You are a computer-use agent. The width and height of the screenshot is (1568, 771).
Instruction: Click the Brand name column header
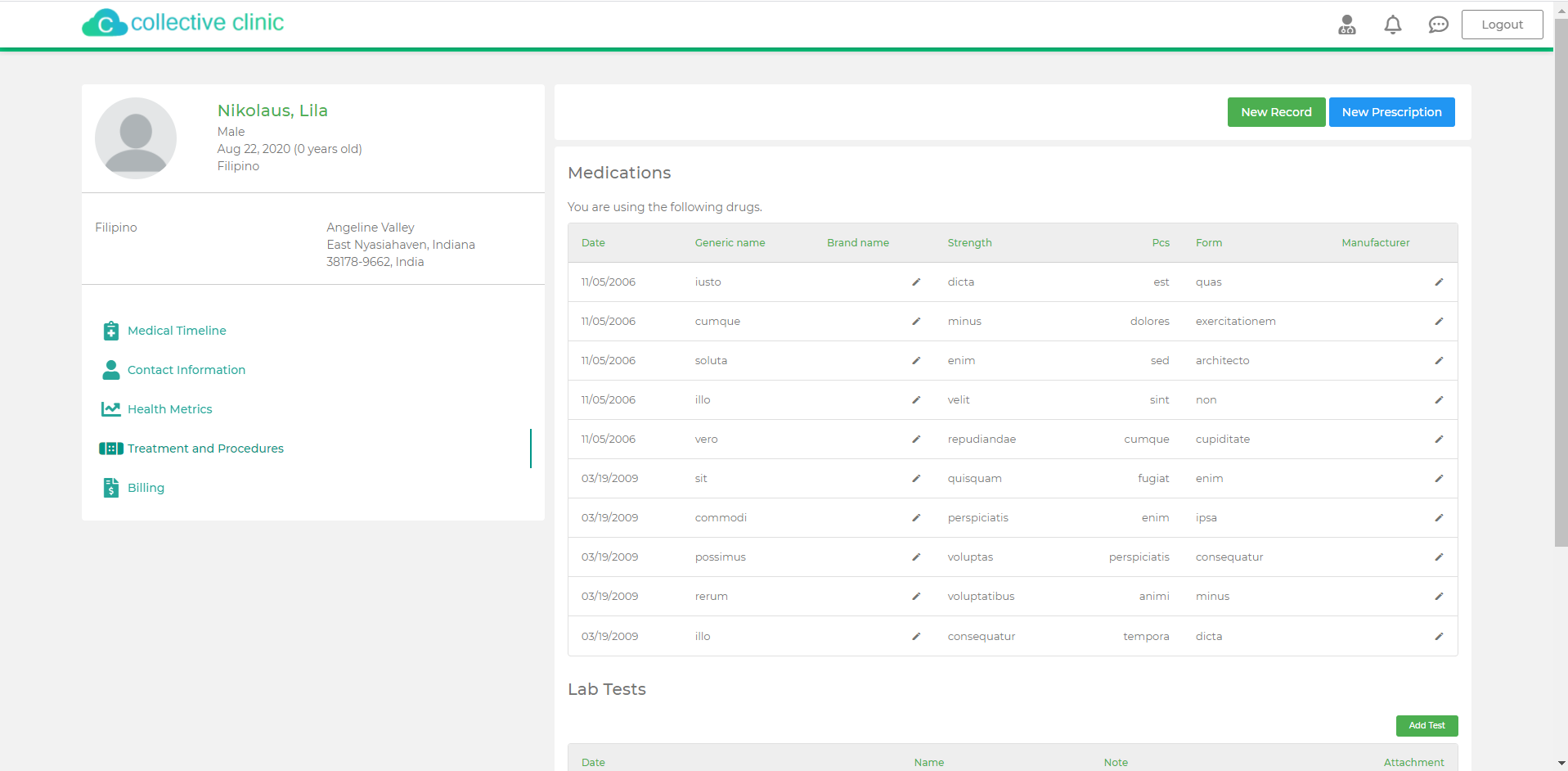coord(857,243)
